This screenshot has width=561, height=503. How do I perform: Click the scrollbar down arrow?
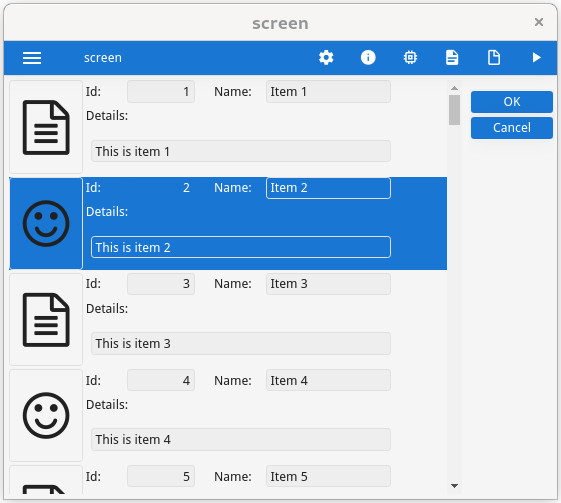pos(454,486)
